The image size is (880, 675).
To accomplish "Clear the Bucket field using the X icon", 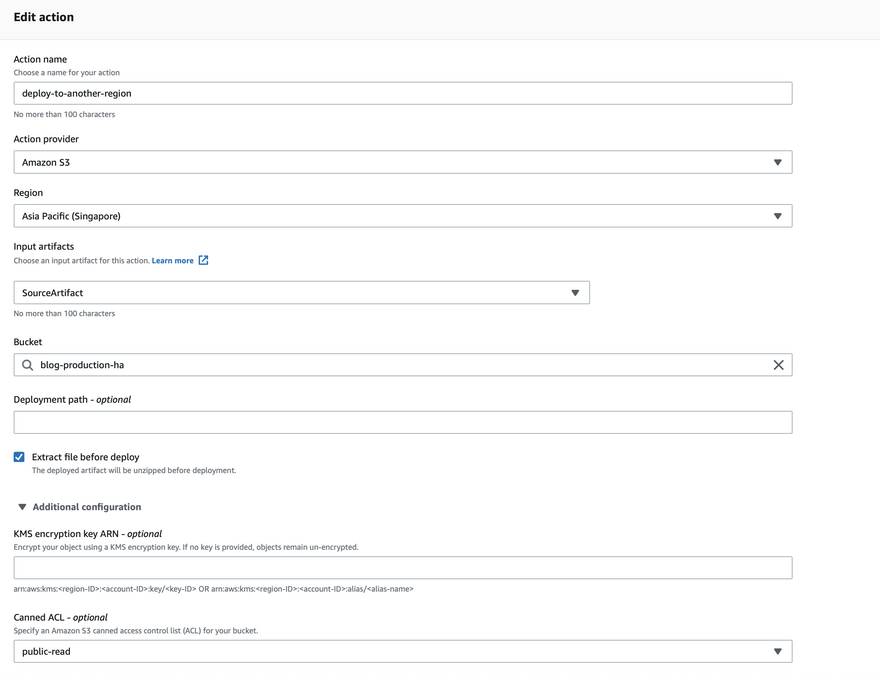I will coord(778,365).
